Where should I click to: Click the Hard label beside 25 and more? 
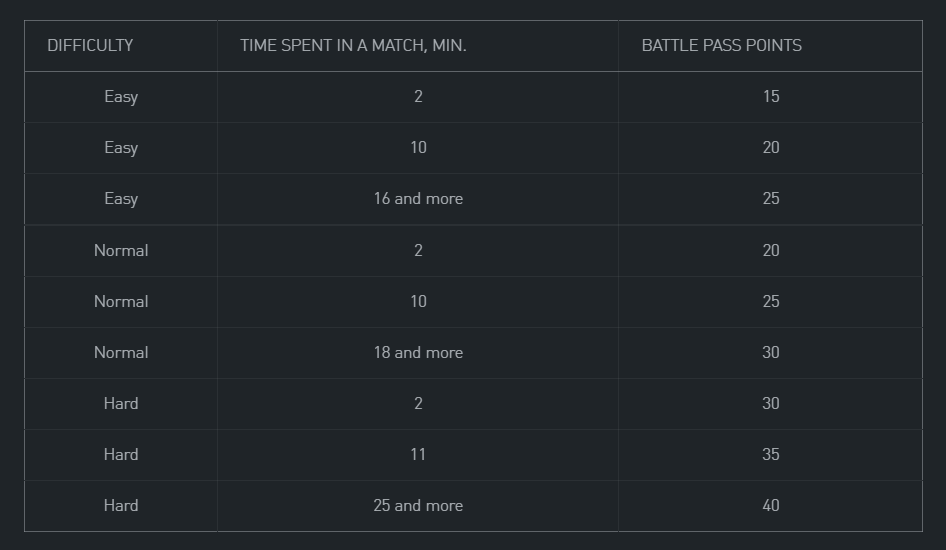pos(121,506)
